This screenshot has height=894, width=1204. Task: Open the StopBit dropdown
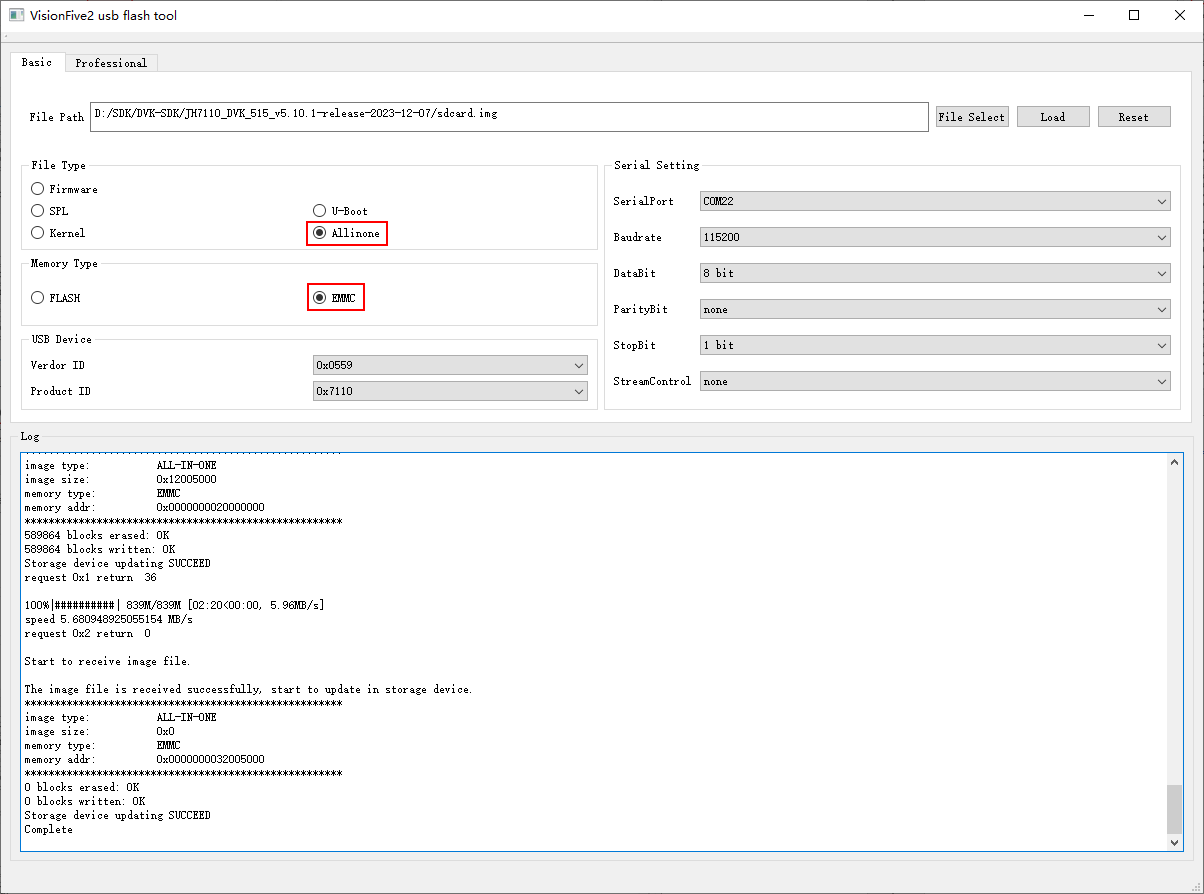(x=935, y=345)
